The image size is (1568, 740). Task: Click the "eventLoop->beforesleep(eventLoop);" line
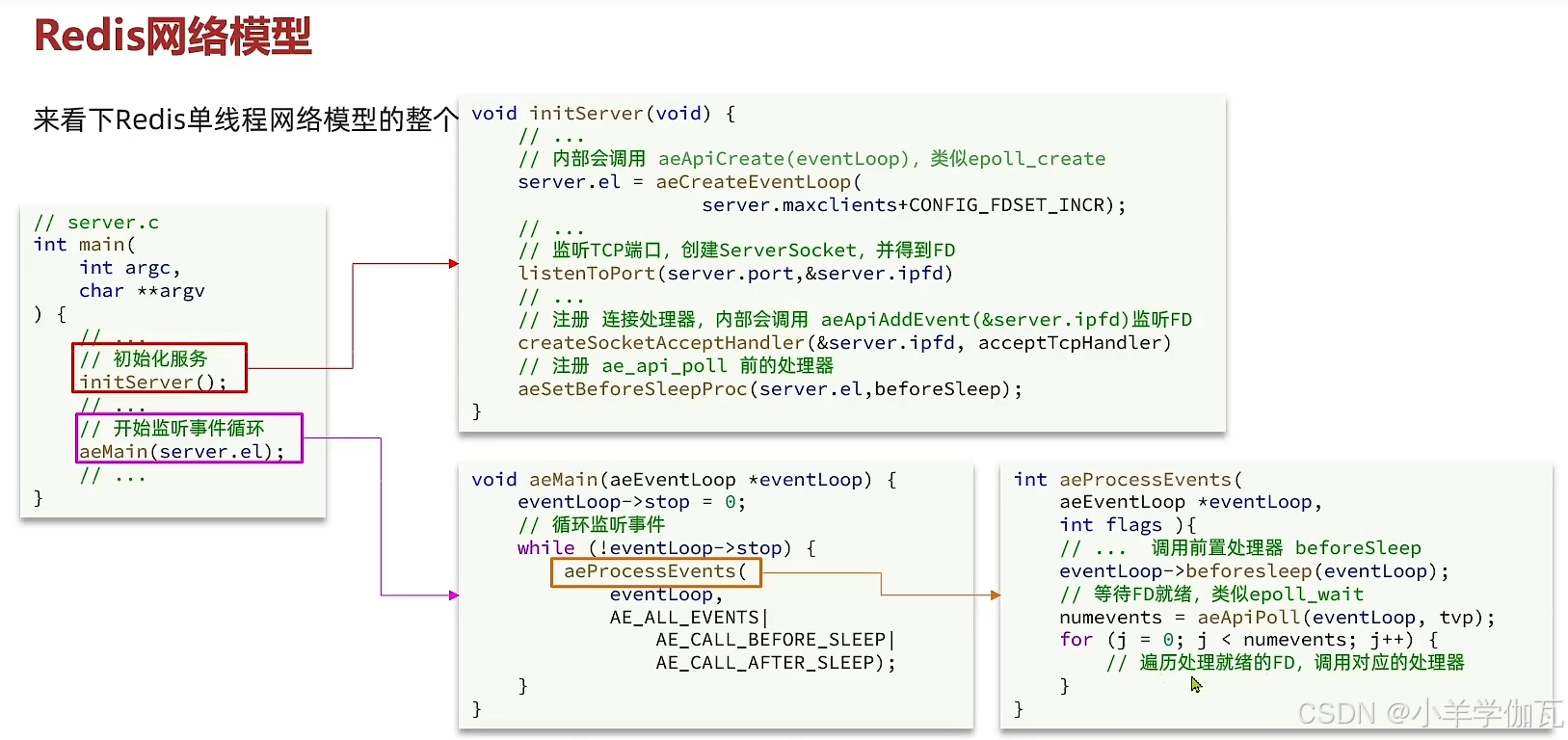tap(1254, 571)
